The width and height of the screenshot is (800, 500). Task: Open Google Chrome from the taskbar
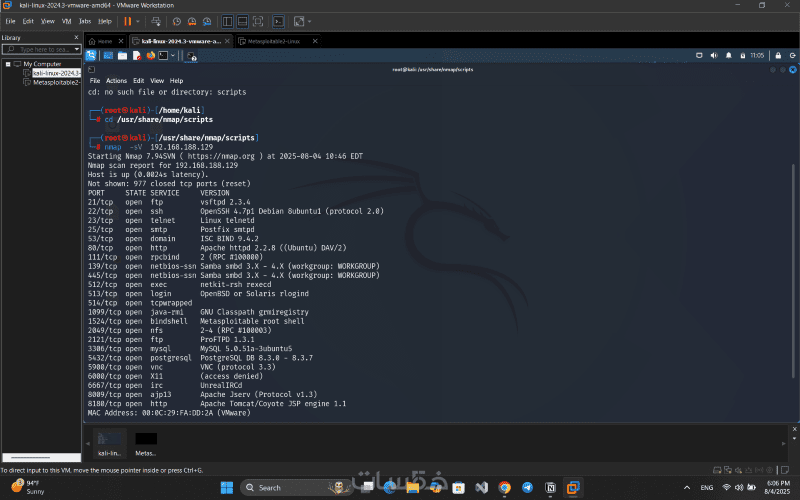(505, 488)
